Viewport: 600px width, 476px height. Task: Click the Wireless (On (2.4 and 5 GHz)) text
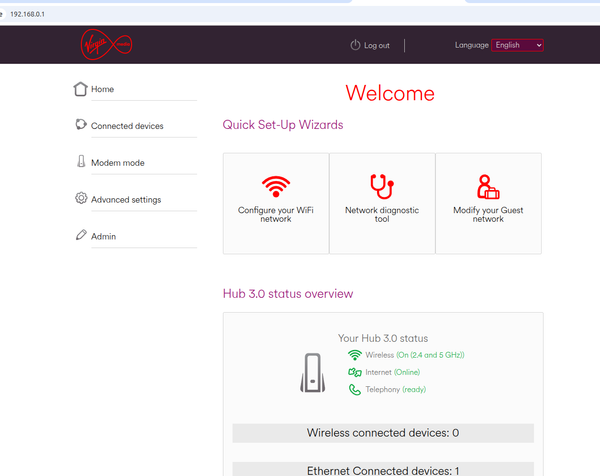(415, 355)
